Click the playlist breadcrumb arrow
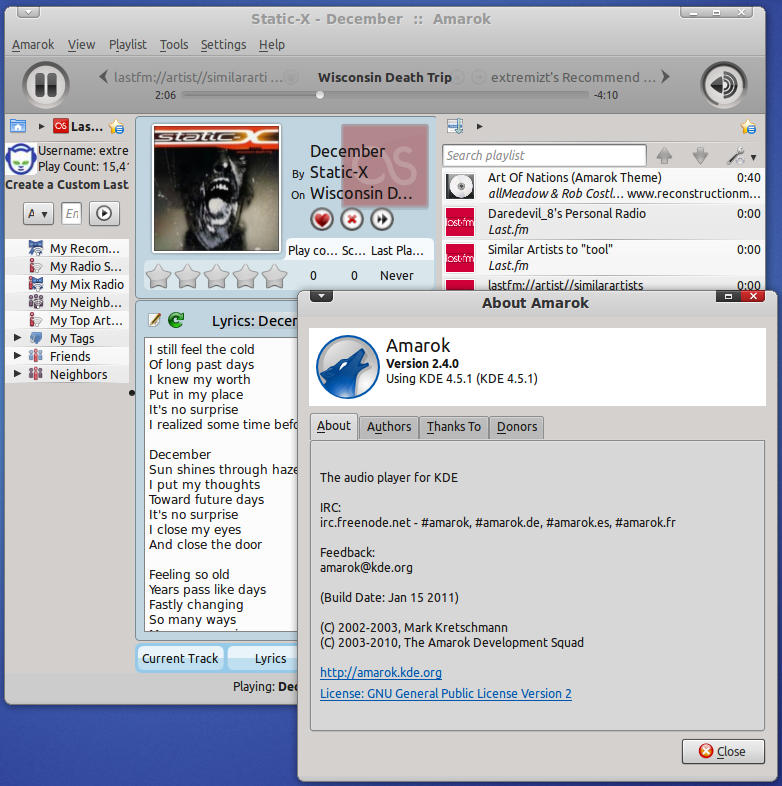Screen dimensions: 782x786 (x=480, y=126)
